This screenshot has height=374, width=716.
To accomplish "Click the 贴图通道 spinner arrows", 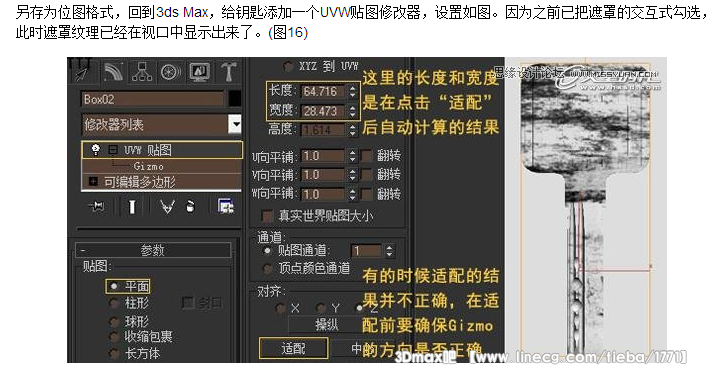I will pyautogui.click(x=389, y=250).
